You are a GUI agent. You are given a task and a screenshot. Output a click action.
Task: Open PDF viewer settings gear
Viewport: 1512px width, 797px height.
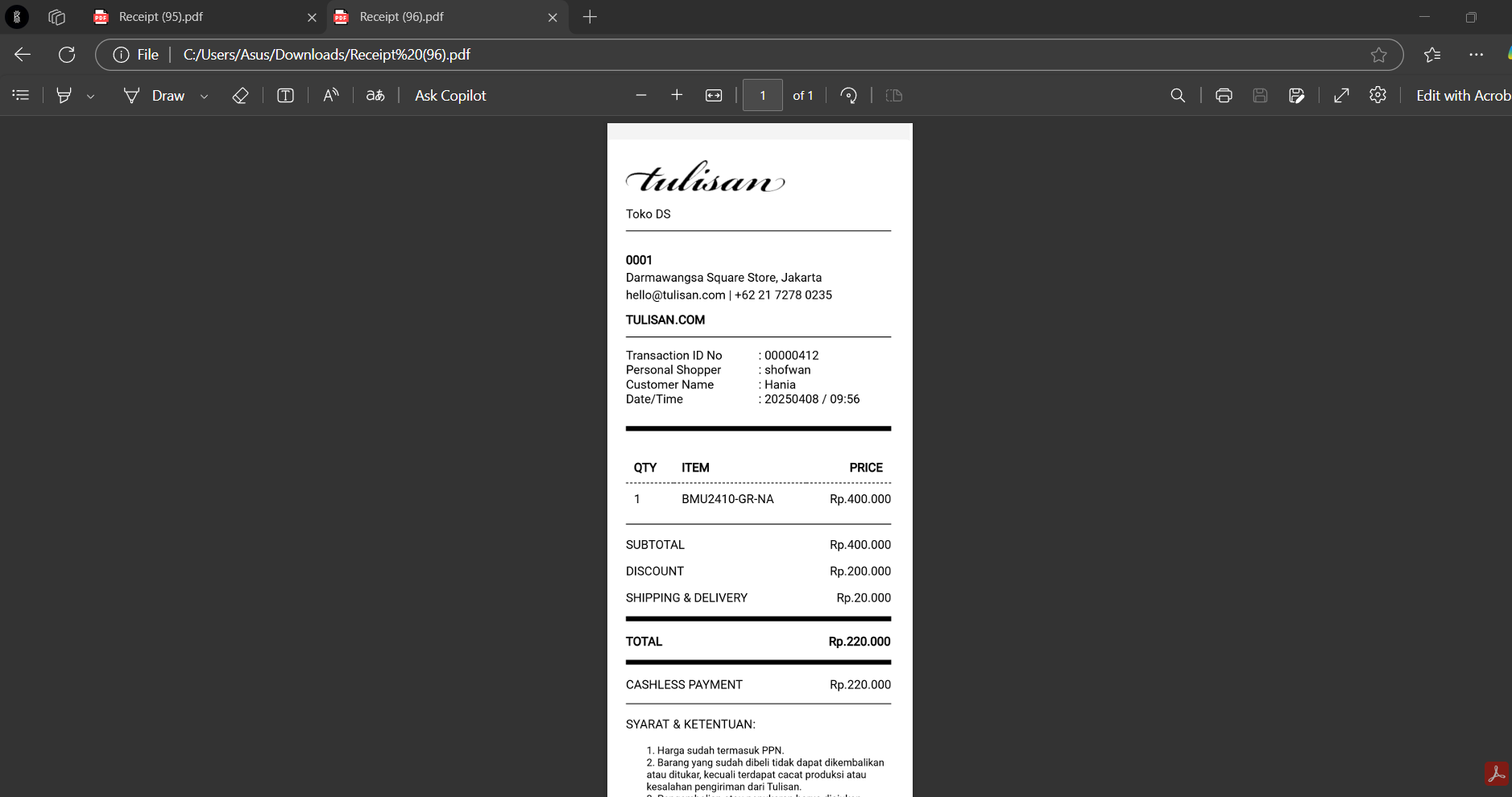pyautogui.click(x=1378, y=95)
